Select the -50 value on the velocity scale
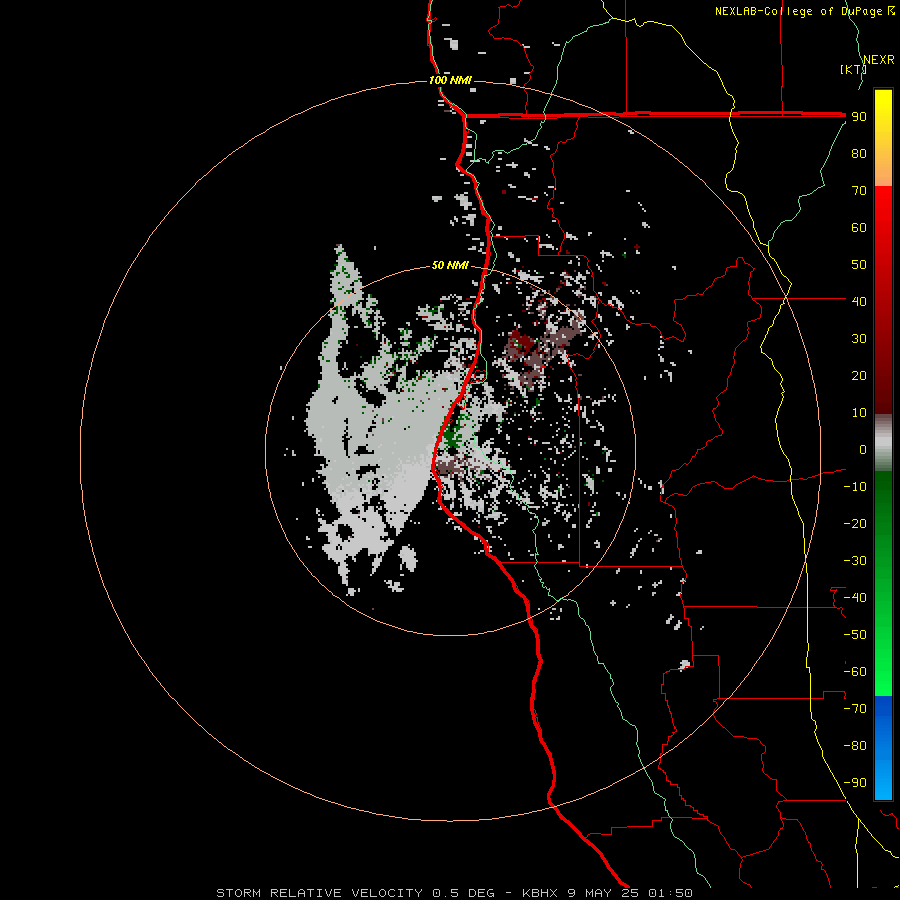This screenshot has height=900, width=900. (x=855, y=635)
